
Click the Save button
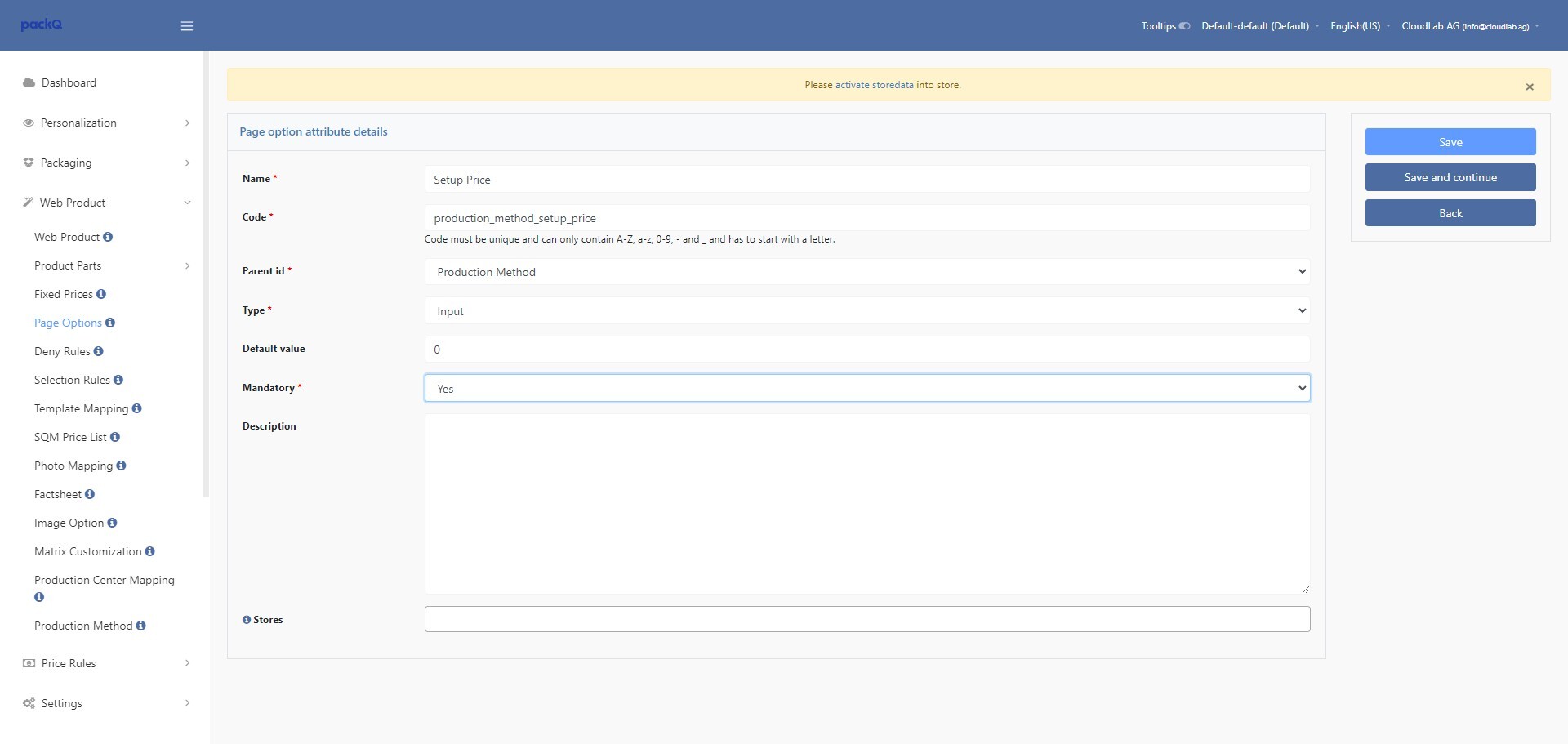click(x=1450, y=142)
